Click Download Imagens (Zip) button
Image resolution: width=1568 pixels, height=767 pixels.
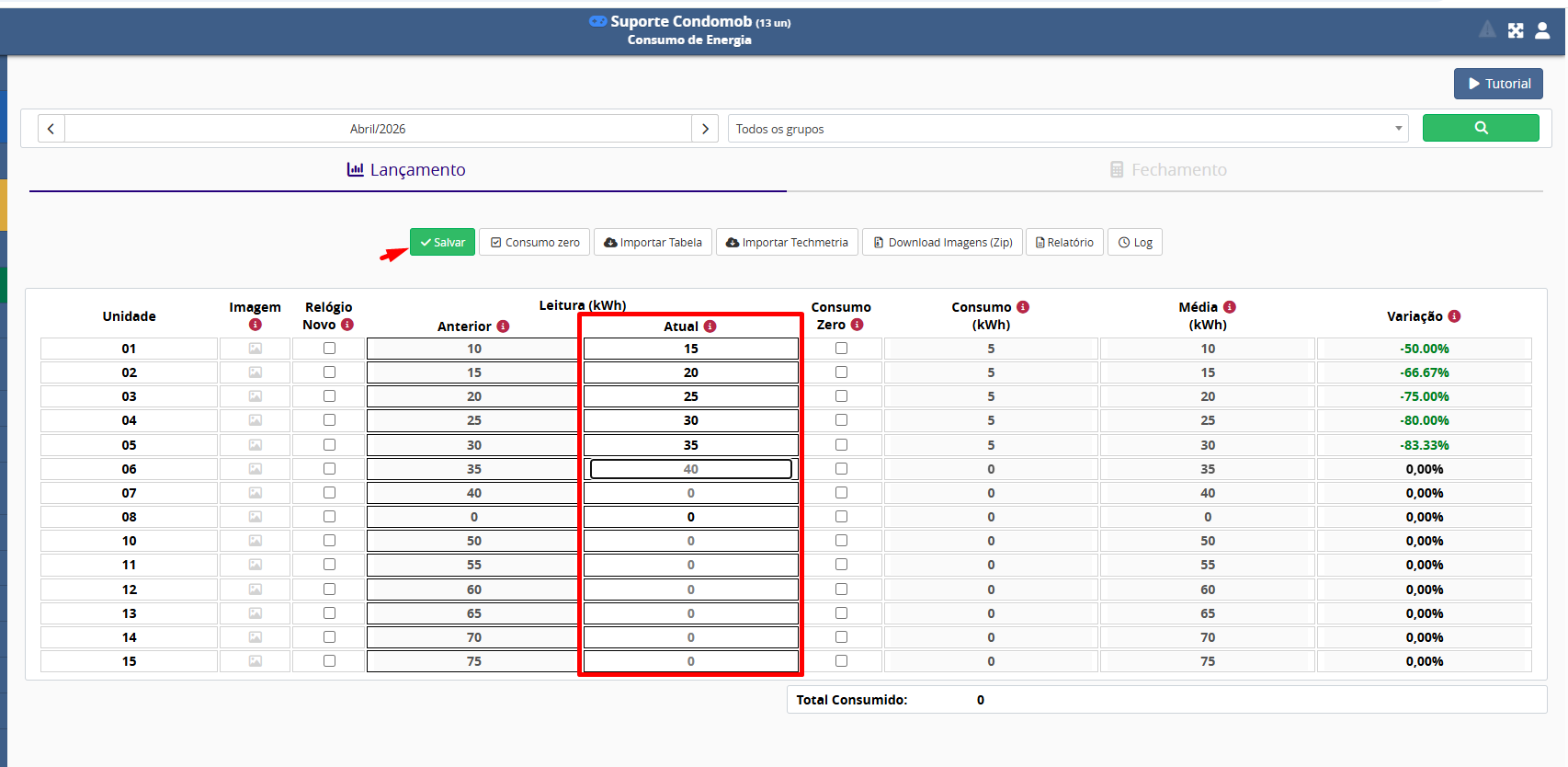(942, 242)
